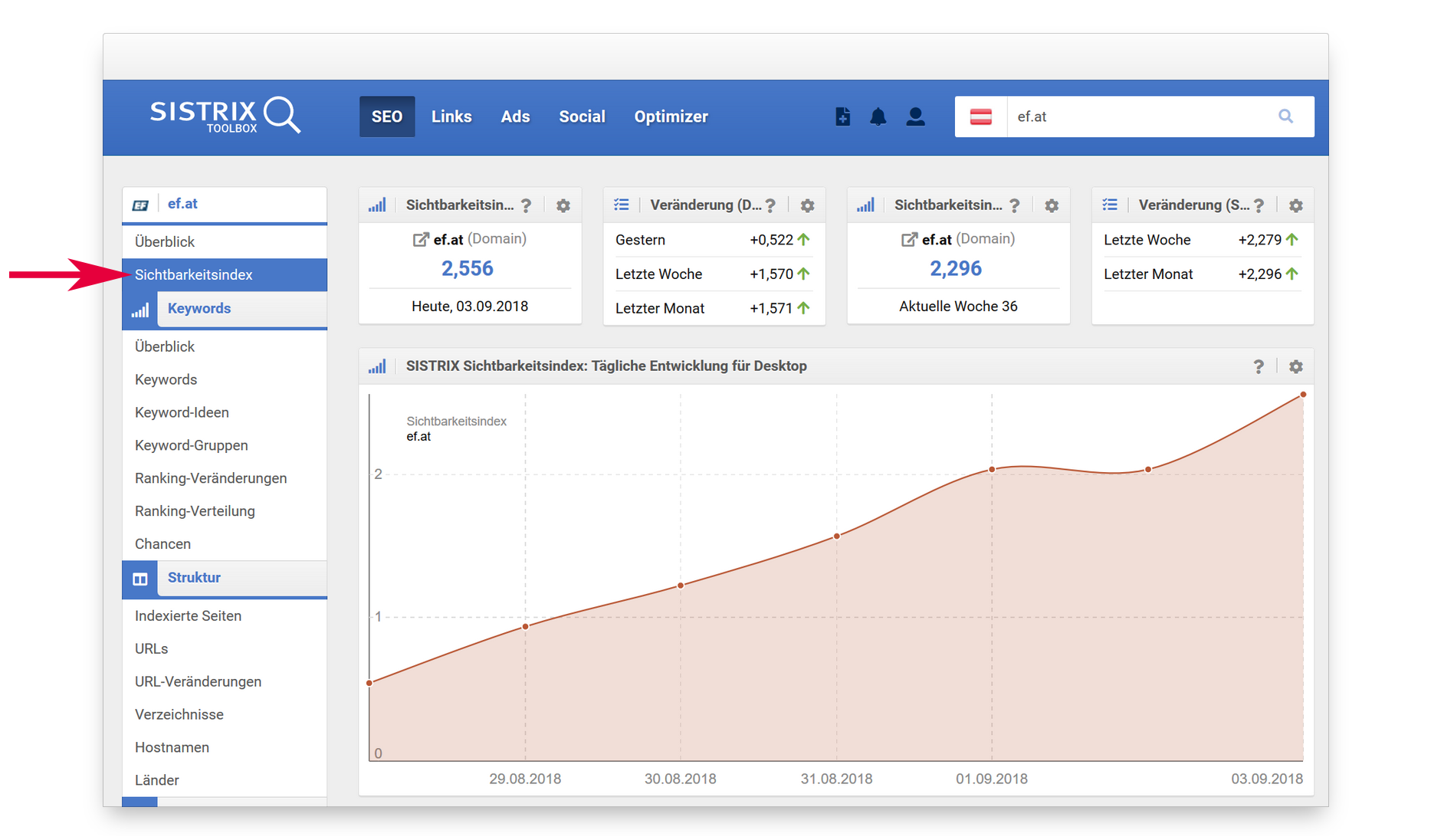This screenshot has width=1431, height=840.
Task: Collapse the Struktur sidebar section
Action: (x=194, y=578)
